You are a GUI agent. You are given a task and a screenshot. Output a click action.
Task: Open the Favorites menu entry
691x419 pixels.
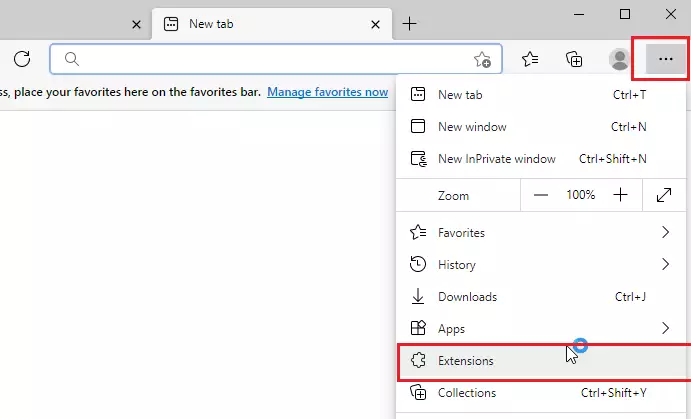tap(541, 233)
